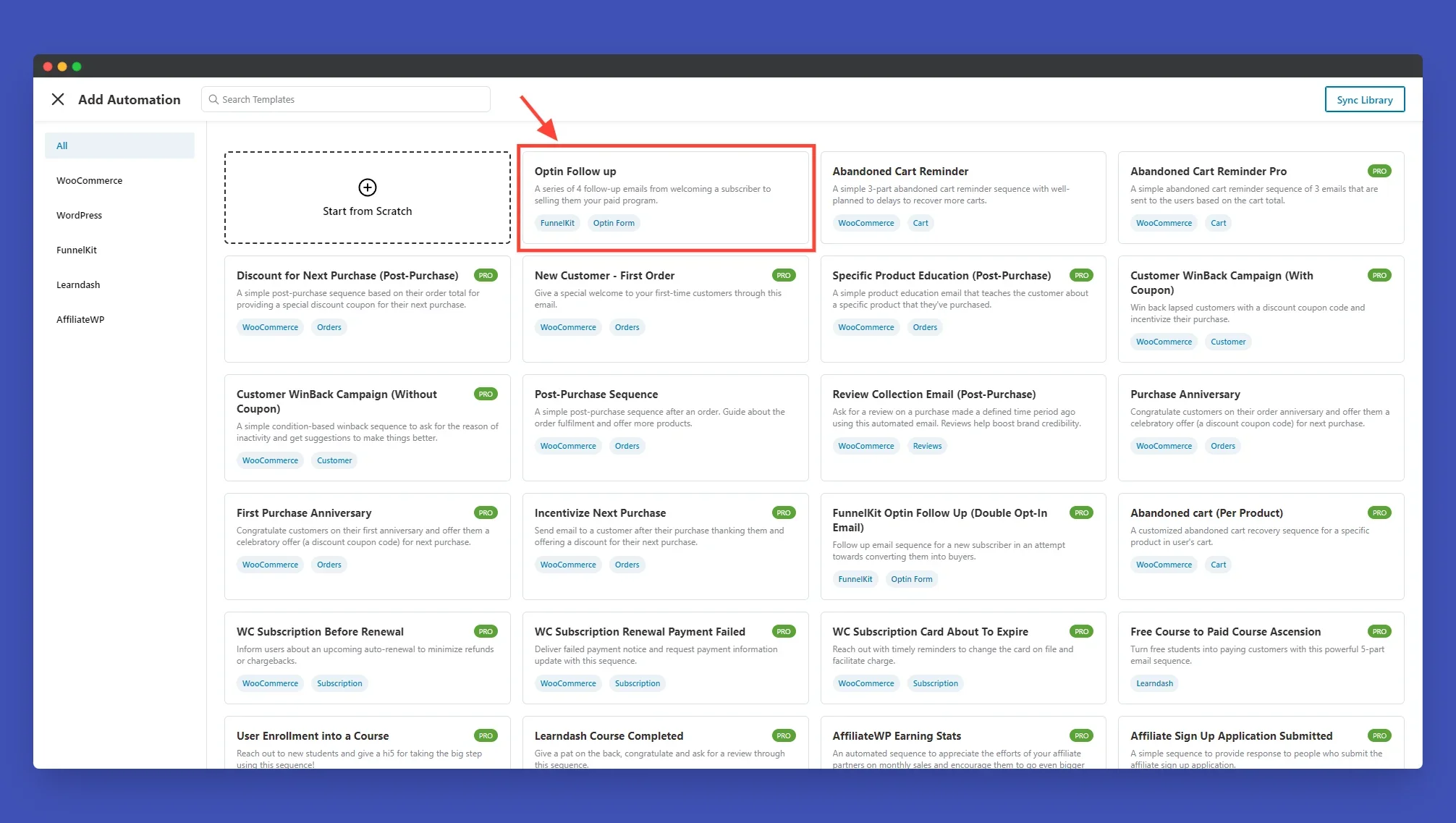Click WooCommerce tag on Post-Purchase Sequence
This screenshot has width=1456, height=823.
568,446
